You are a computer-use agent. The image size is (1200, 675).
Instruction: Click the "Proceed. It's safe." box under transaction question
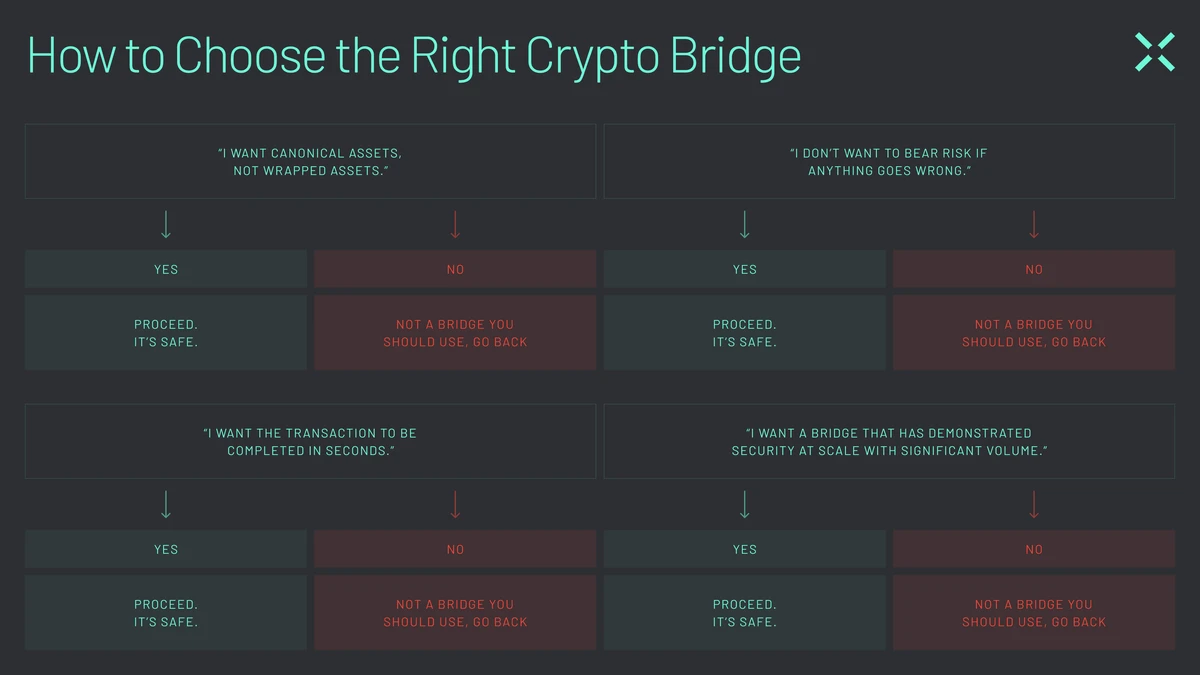pos(166,613)
